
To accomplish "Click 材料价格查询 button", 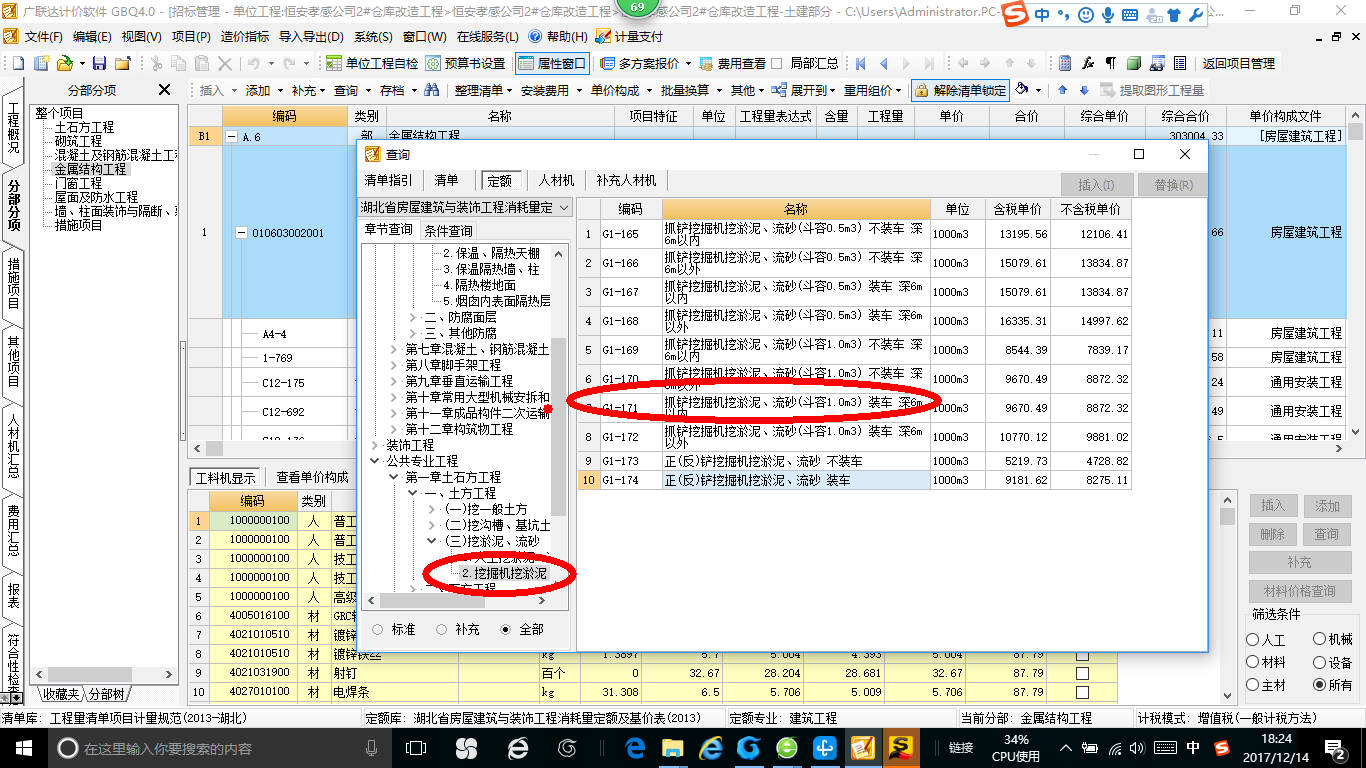I will tap(1299, 591).
